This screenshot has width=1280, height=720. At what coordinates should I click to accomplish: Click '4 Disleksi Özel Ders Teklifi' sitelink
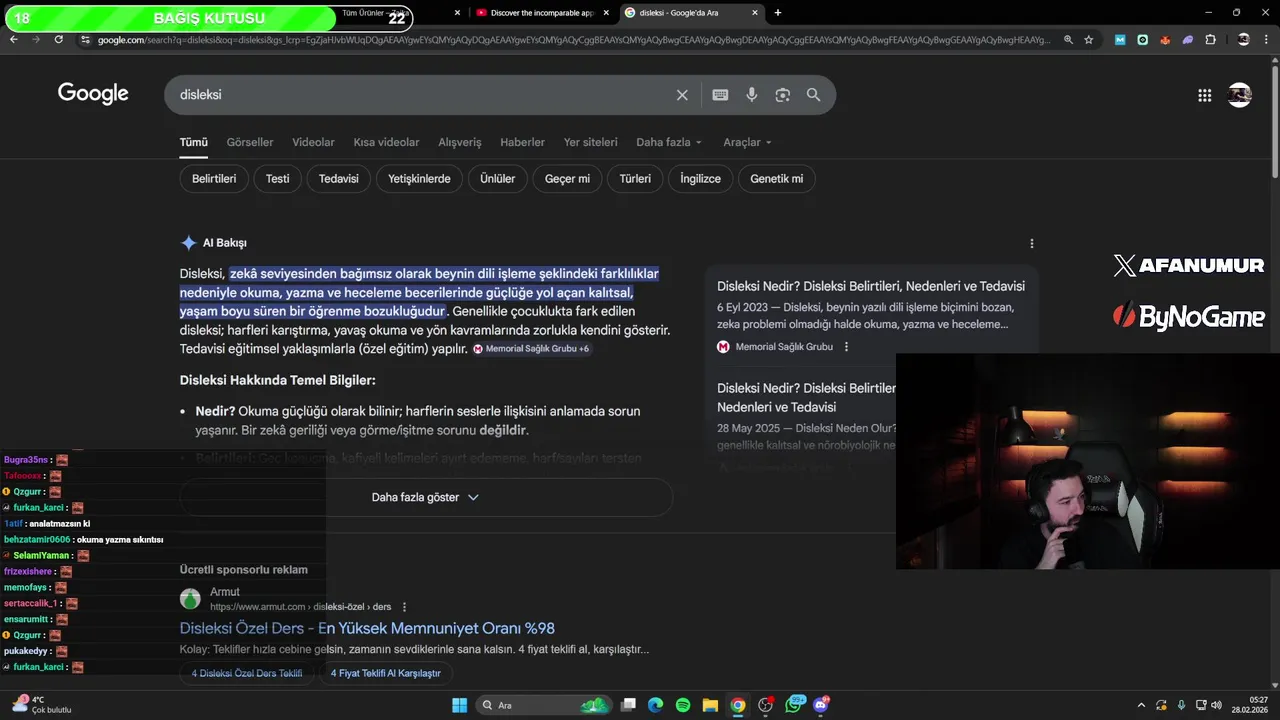[x=247, y=673]
